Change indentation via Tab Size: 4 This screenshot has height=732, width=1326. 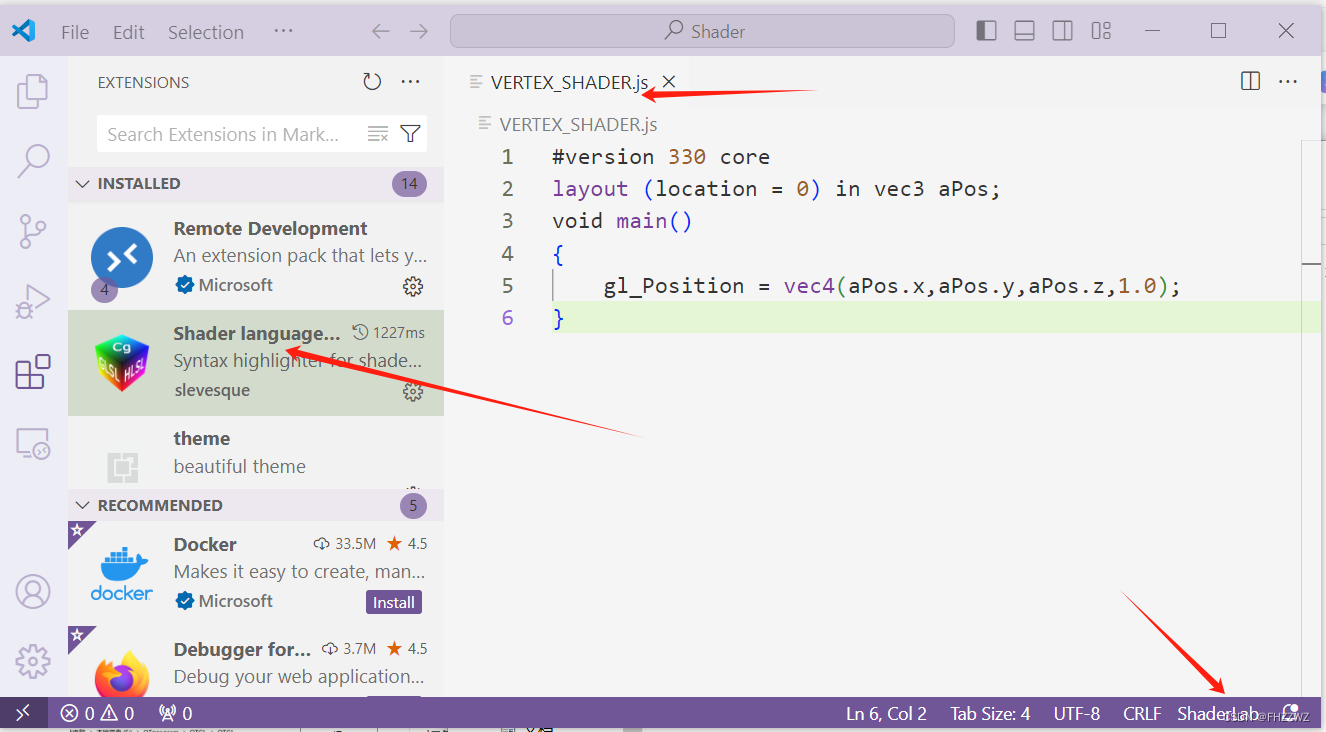tap(990, 713)
